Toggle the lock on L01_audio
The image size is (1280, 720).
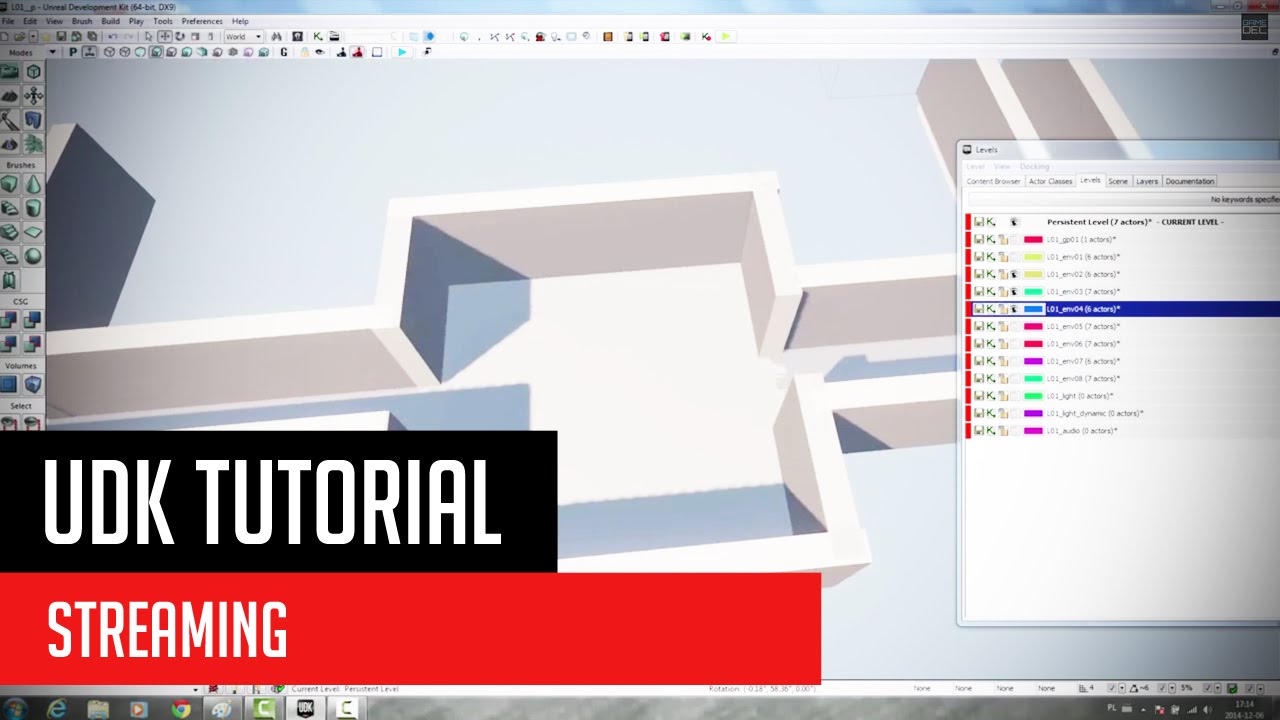click(x=1002, y=431)
